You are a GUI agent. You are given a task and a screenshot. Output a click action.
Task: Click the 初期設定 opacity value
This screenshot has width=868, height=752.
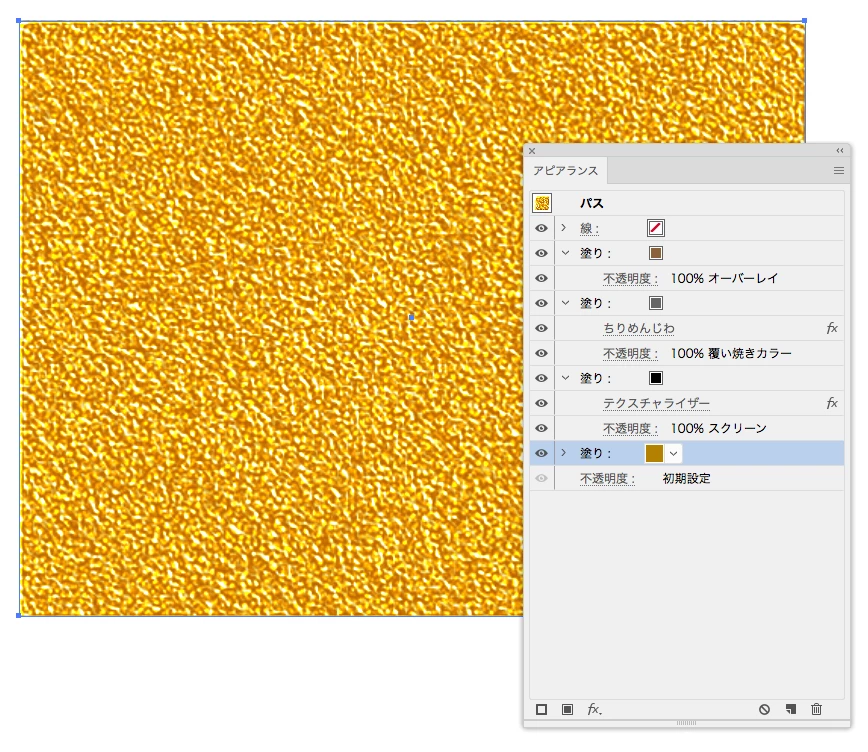point(686,478)
